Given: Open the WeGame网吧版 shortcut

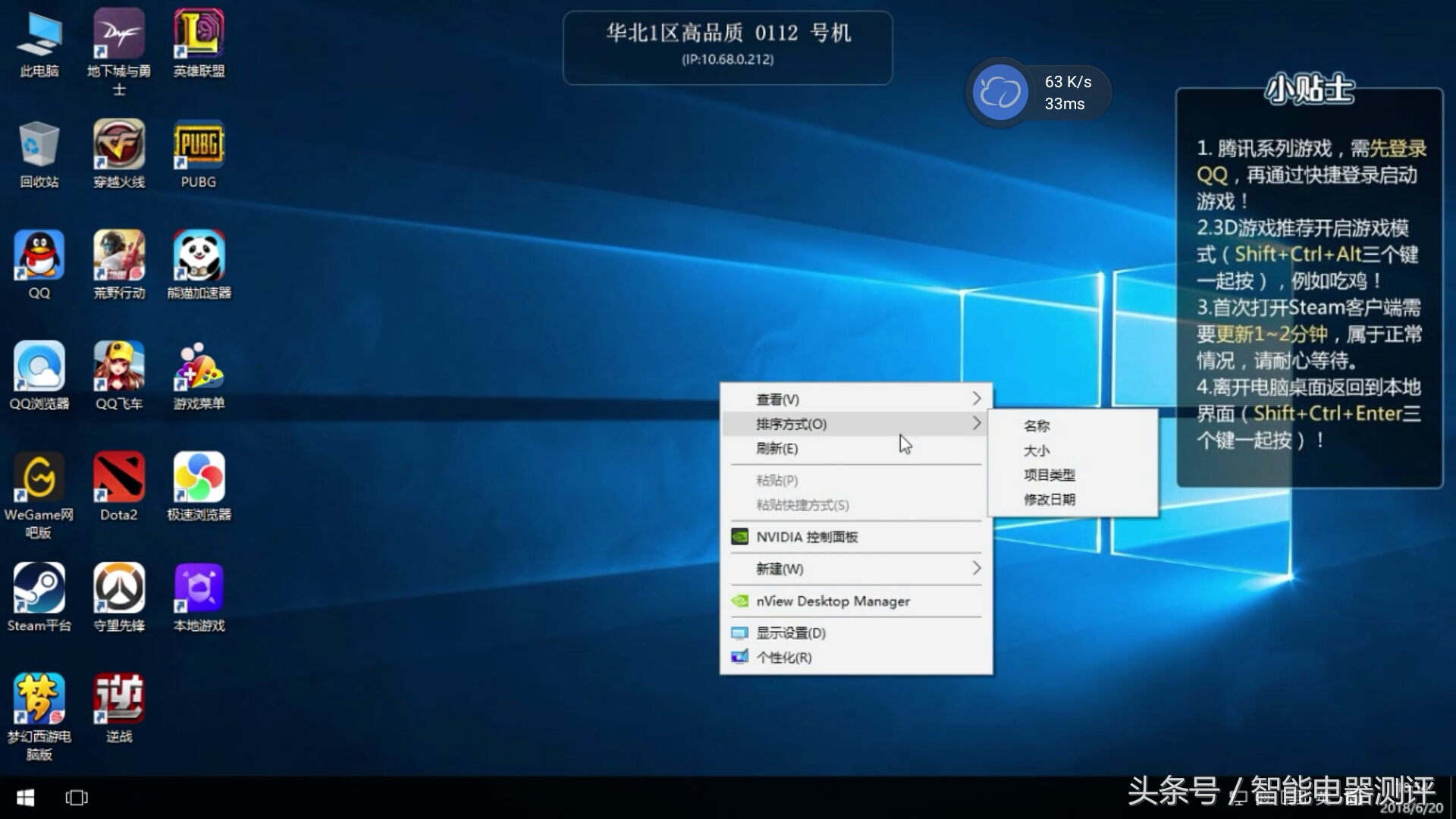Looking at the screenshot, I should (x=39, y=478).
